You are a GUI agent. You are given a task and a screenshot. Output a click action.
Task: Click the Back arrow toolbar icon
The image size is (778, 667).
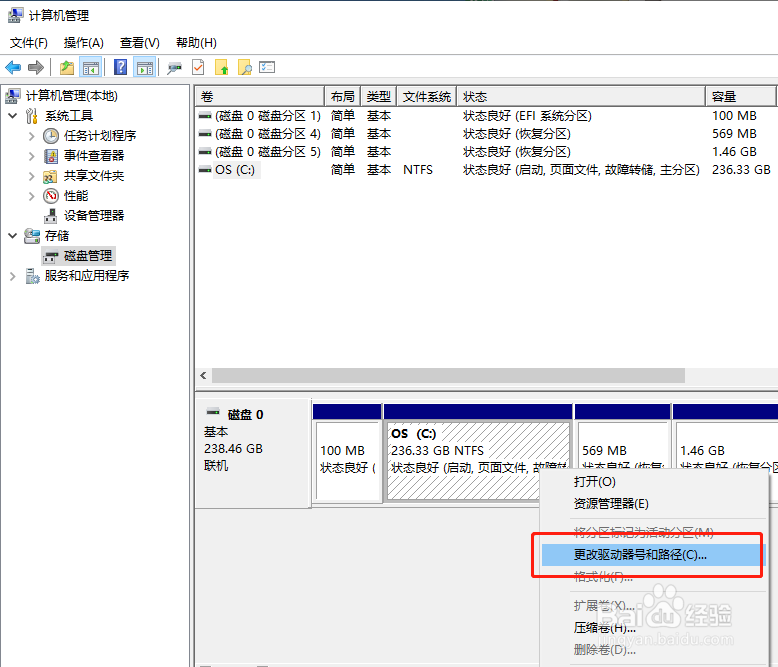point(13,67)
